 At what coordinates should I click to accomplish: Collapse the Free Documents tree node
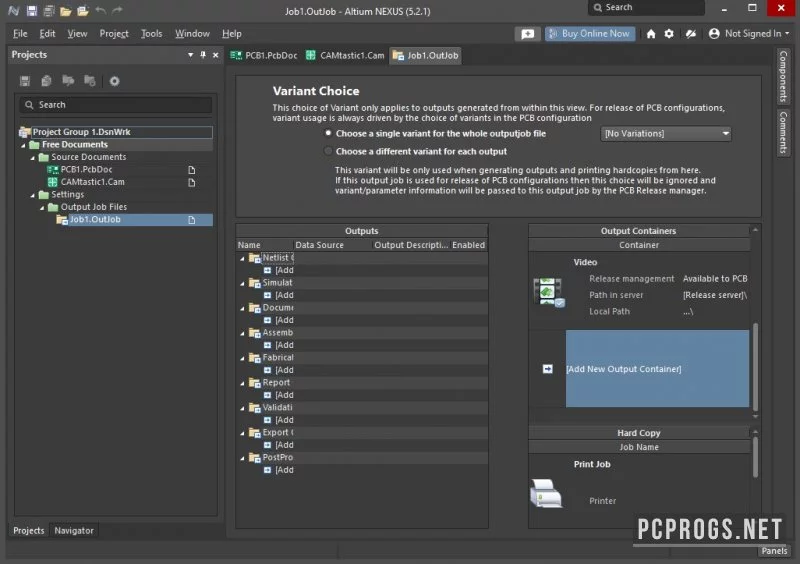point(23,145)
